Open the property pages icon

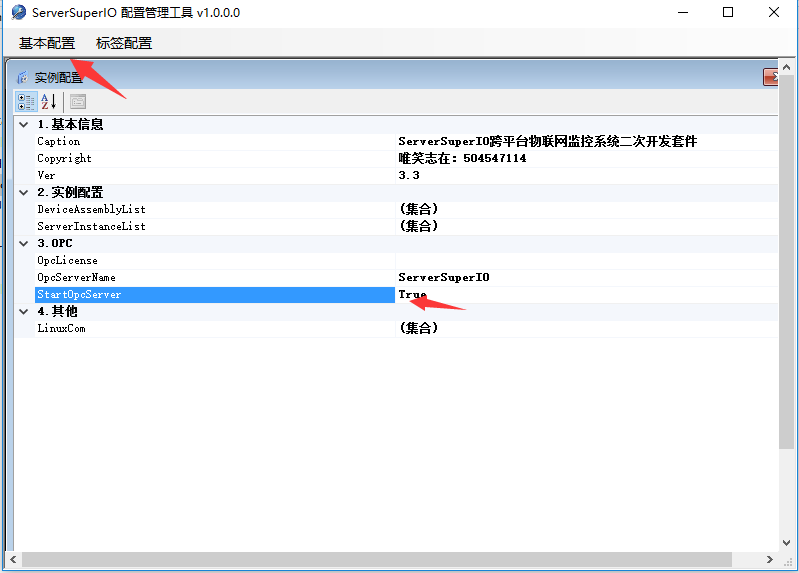[x=78, y=101]
